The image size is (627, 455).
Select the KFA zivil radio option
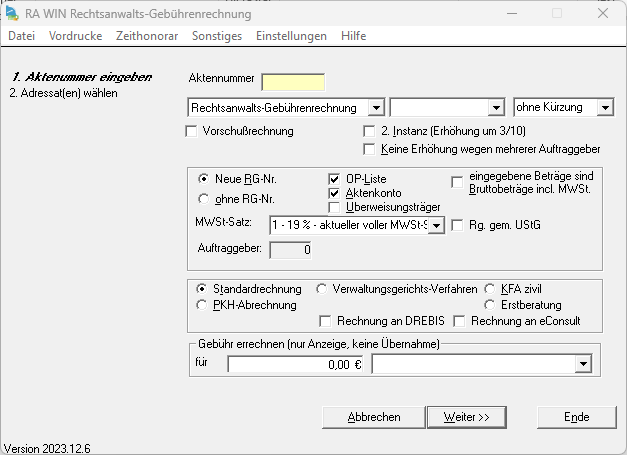click(x=490, y=289)
